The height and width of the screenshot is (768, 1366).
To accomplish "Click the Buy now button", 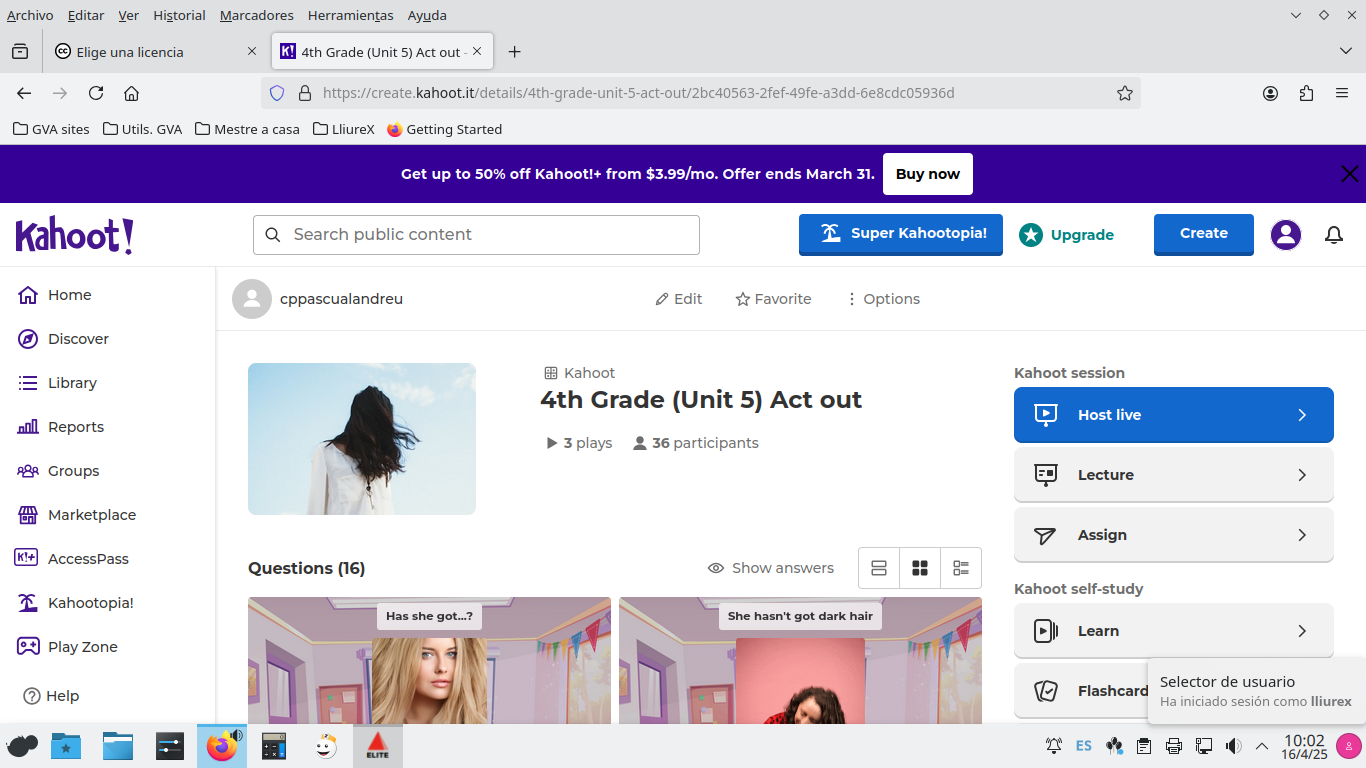I will 927,174.
